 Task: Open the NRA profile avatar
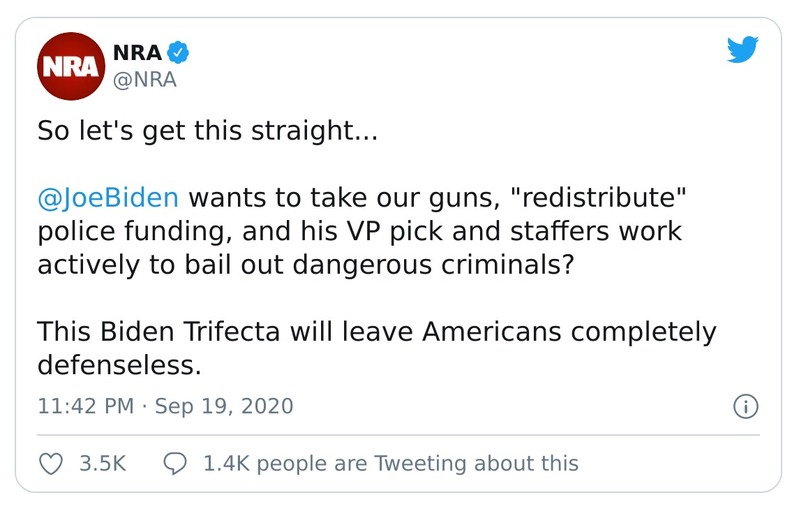tap(68, 68)
